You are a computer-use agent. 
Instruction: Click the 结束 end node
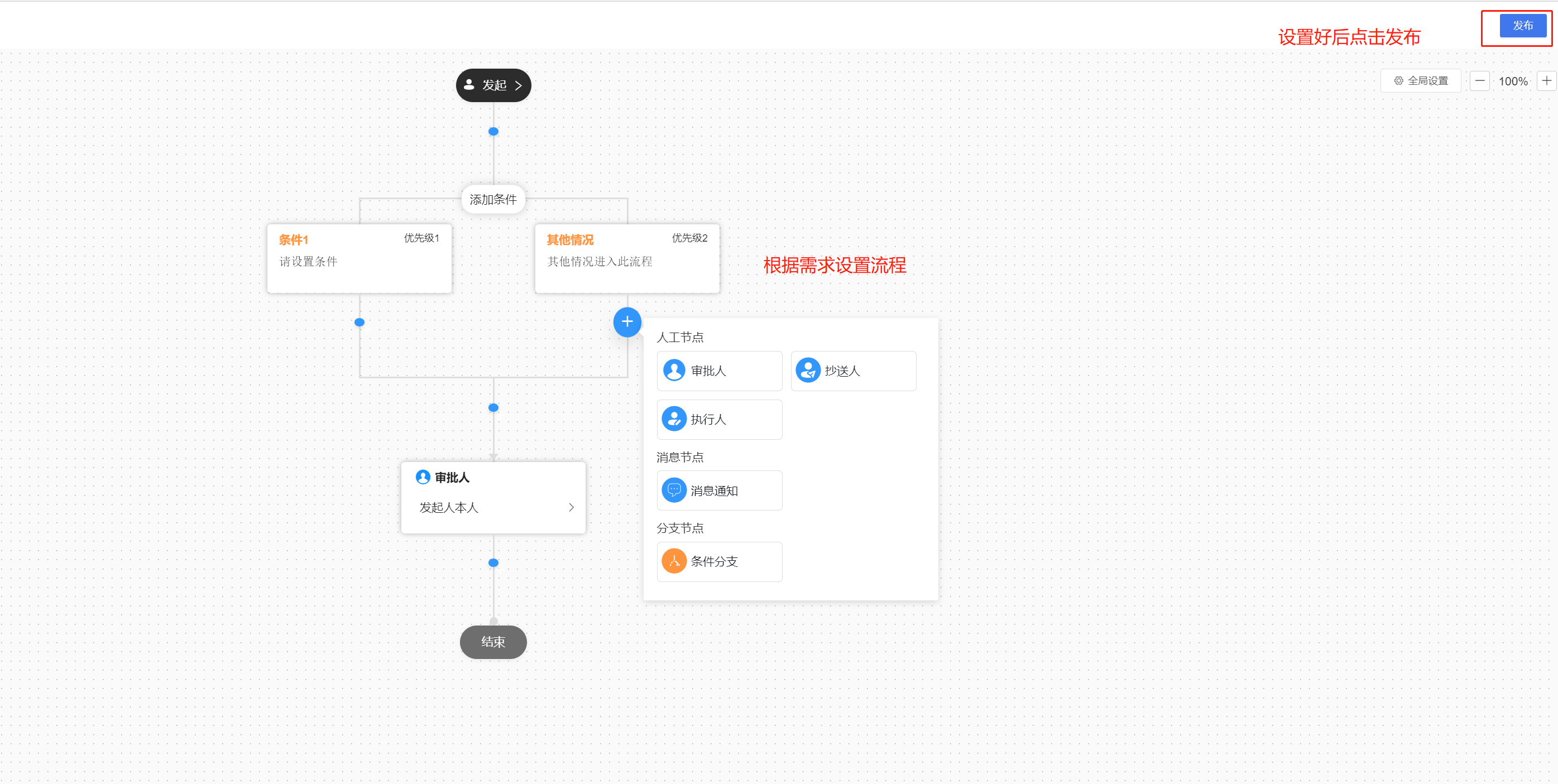click(x=493, y=642)
